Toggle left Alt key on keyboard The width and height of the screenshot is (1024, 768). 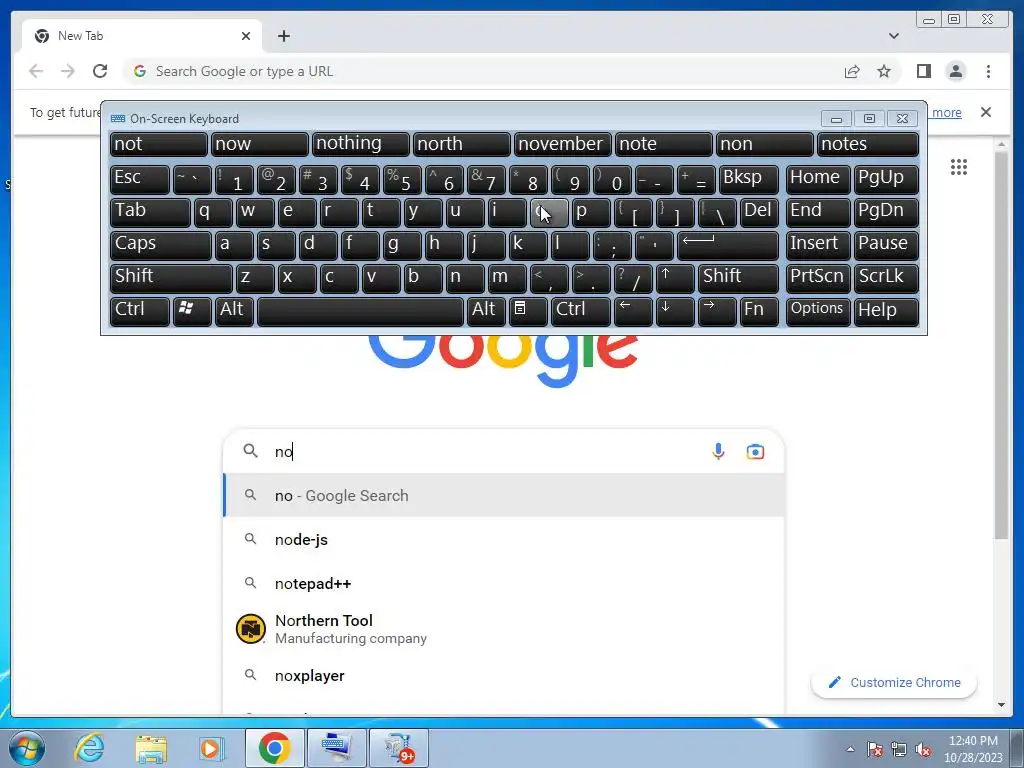pos(233,311)
